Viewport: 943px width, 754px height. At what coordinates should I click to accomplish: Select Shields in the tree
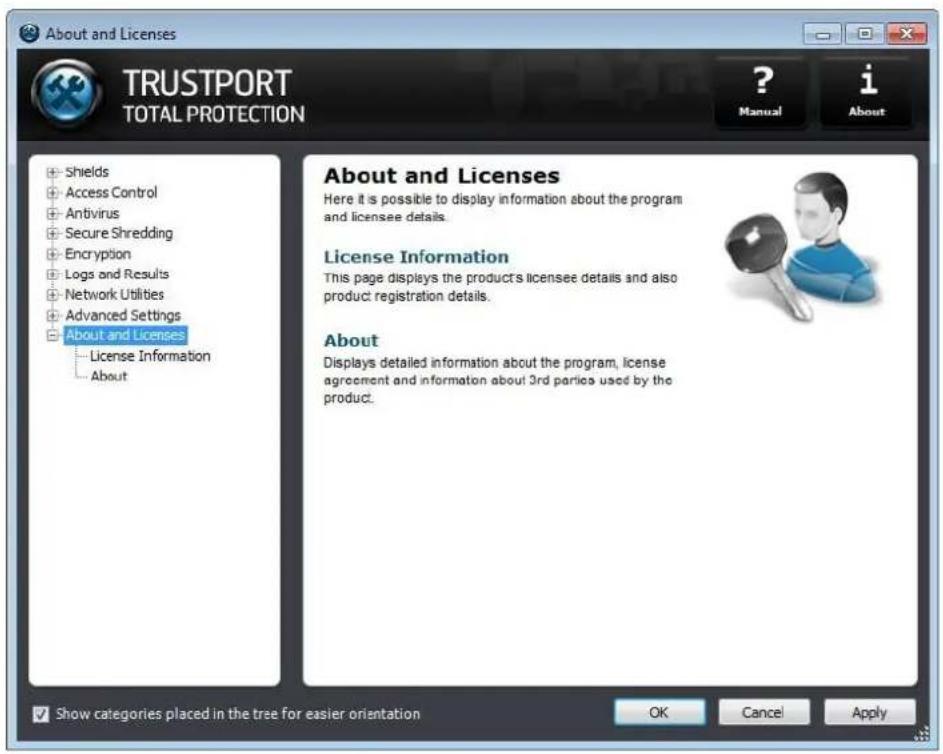click(87, 172)
